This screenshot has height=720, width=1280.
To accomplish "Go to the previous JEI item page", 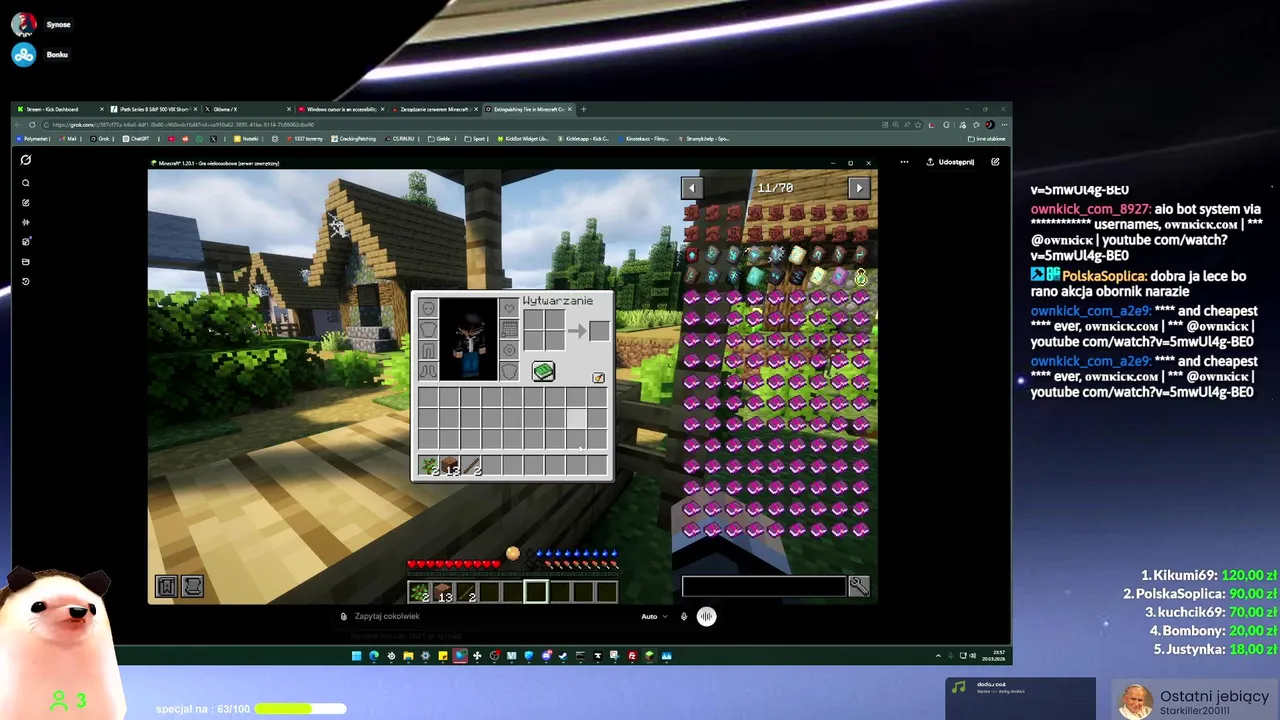I will [691, 188].
